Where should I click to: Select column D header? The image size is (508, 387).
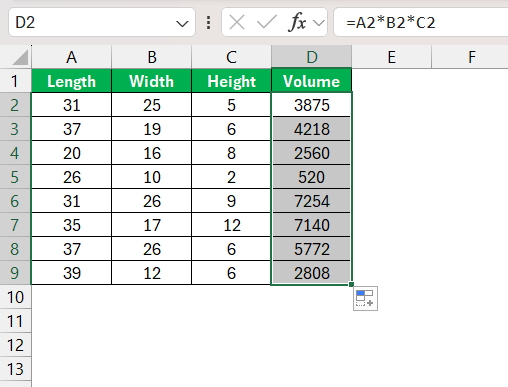(x=312, y=57)
